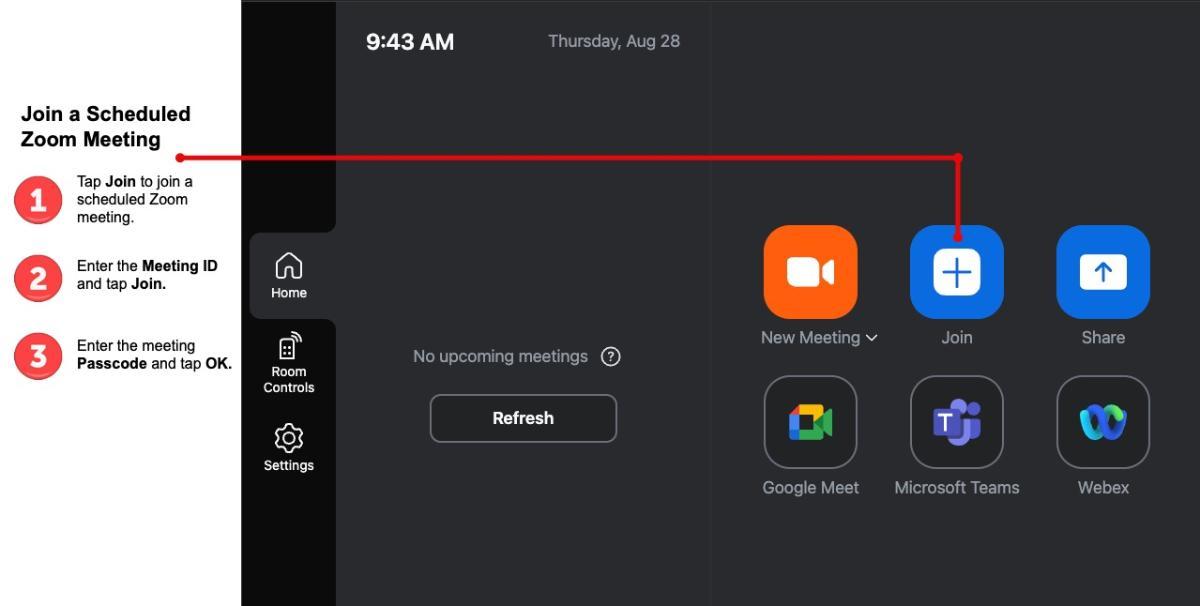
Task: Tap the Thursday, Aug 28 date
Action: click(x=613, y=41)
